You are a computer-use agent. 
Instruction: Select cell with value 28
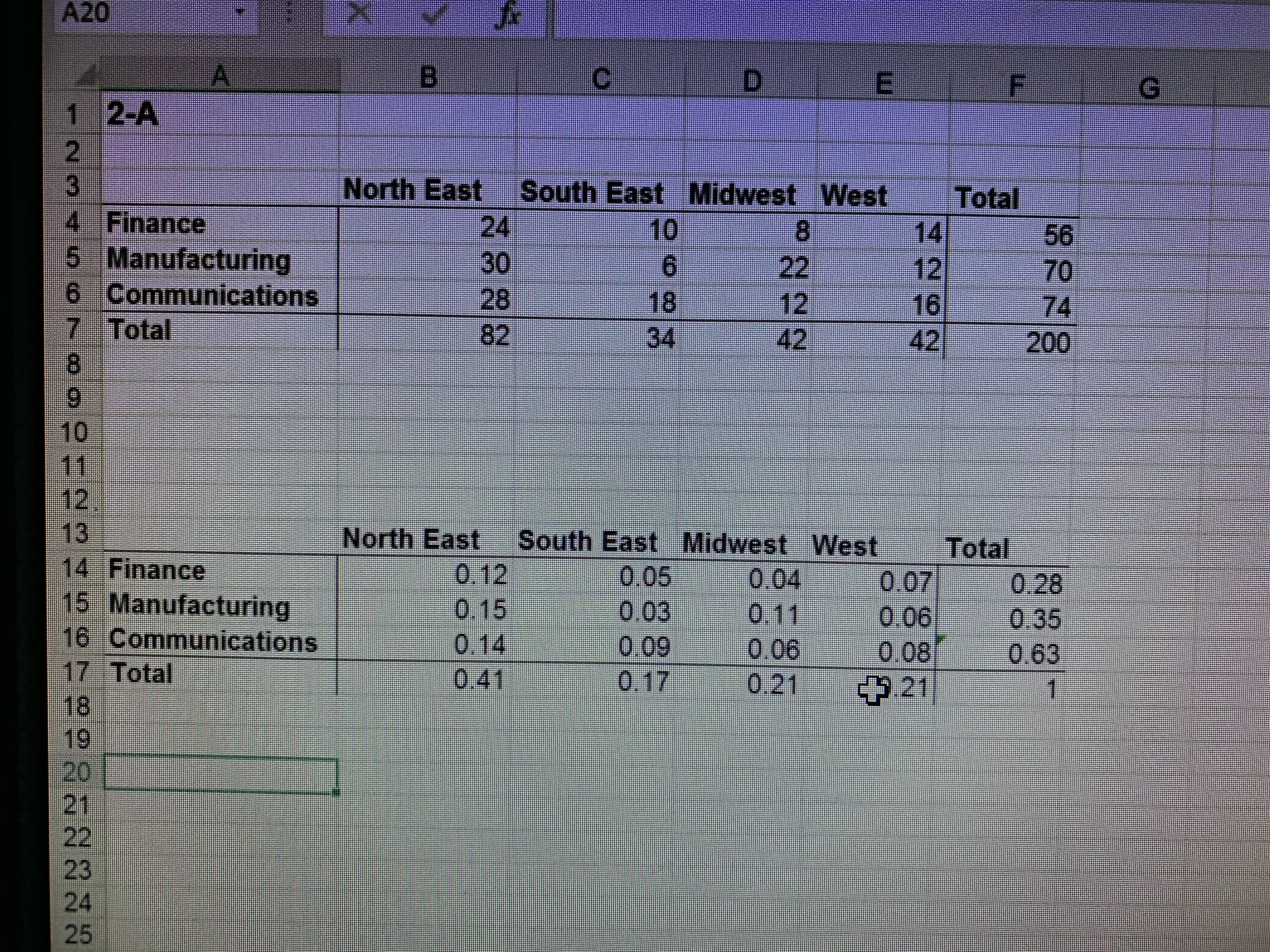[428, 300]
